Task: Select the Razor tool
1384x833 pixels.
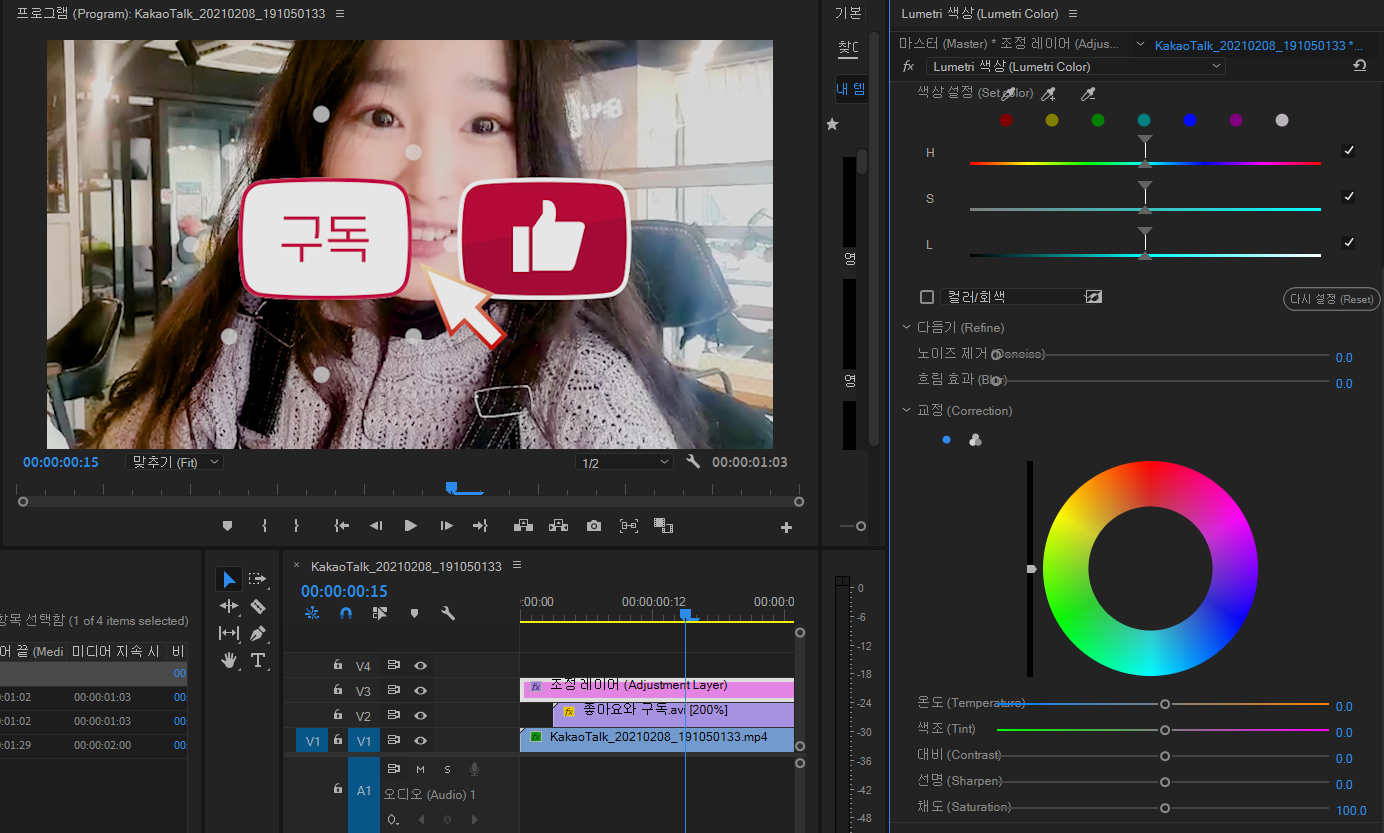Action: [258, 606]
